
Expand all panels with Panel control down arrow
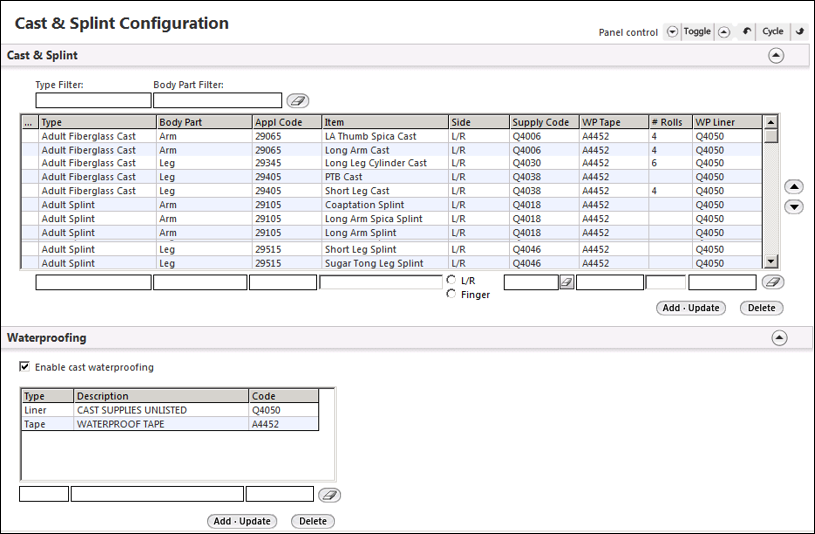tap(672, 32)
